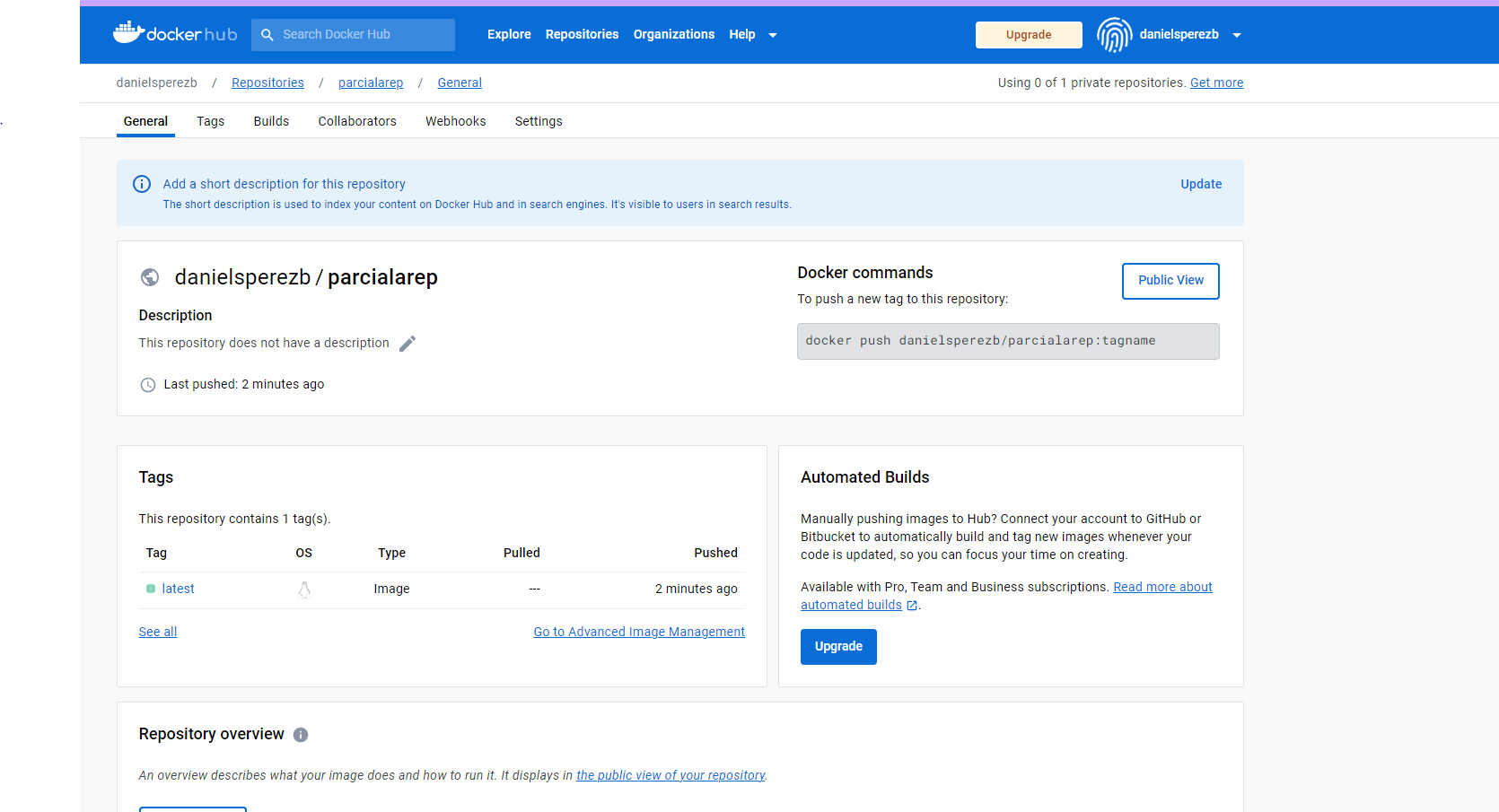Expand the Help menu chevron
1499x812 pixels.
pos(773,34)
